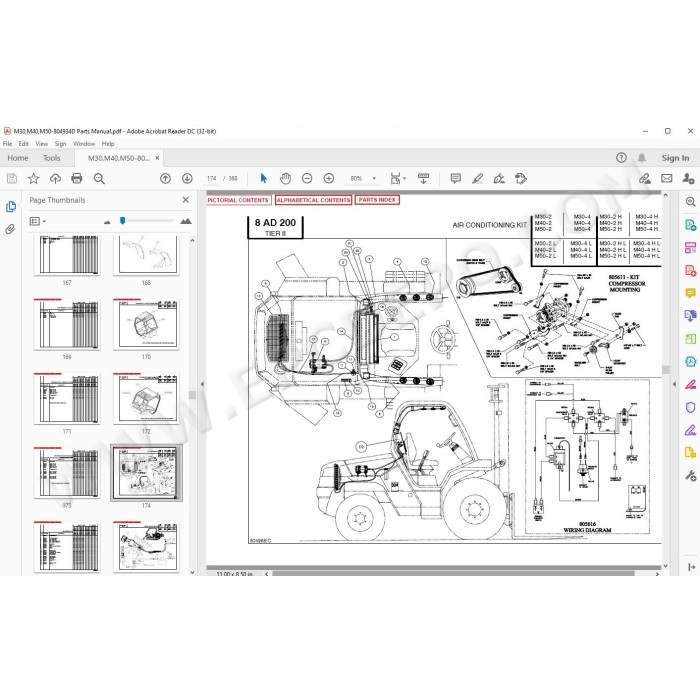Collapse the right tools pane arrow
700x700 pixels.
click(674, 384)
